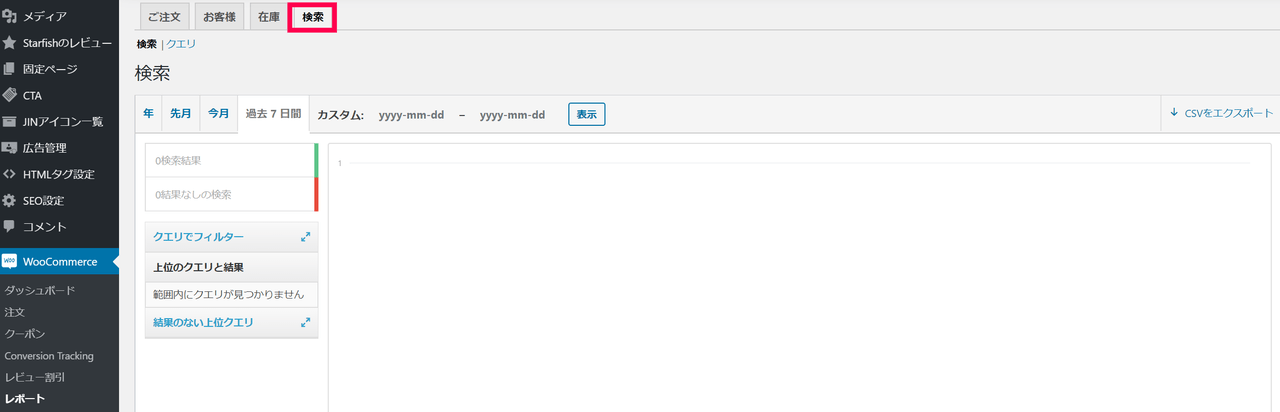The image size is (1280, 412).
Task: Open the HTMLタグ設定 sidebar item
Action: pyautogui.click(x=59, y=174)
